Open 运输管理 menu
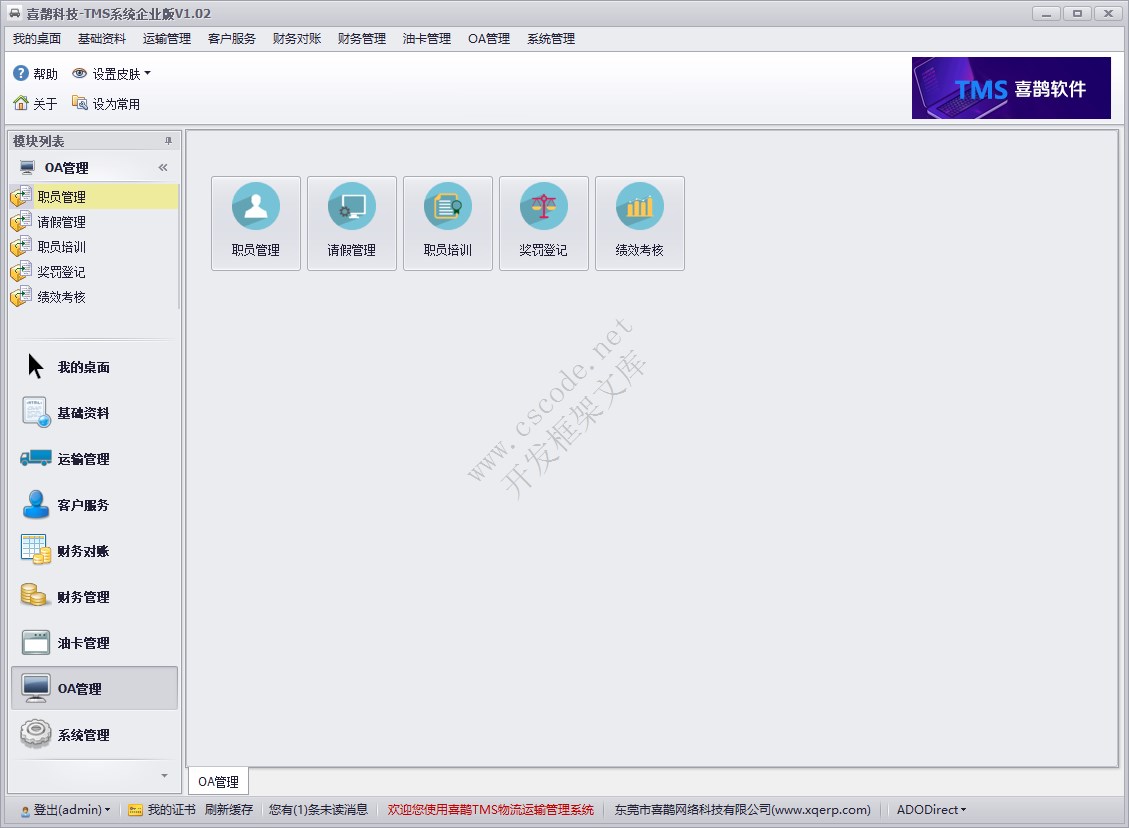 click(x=166, y=39)
